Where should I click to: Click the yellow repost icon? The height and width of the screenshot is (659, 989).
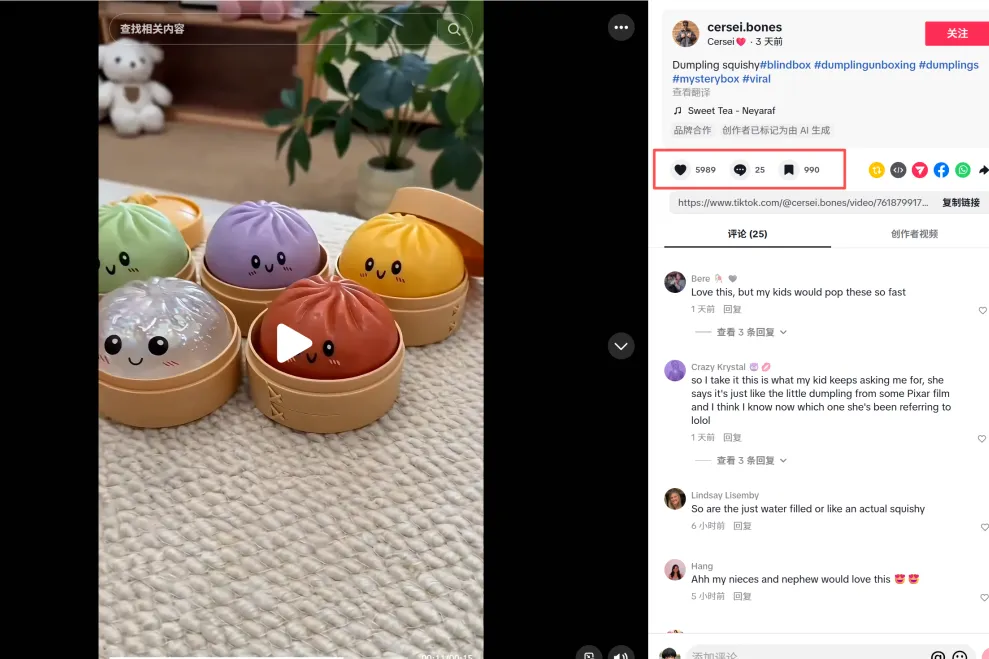876,170
